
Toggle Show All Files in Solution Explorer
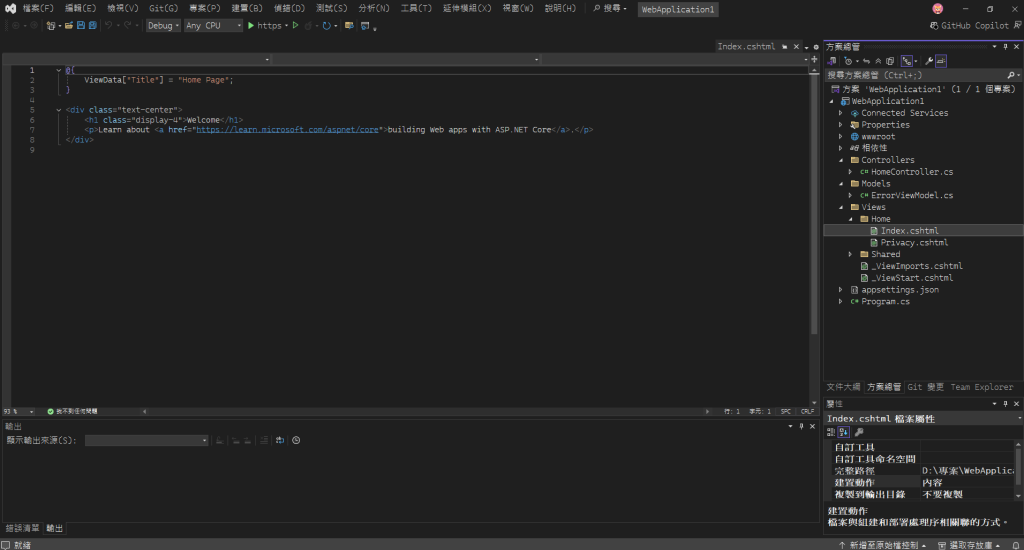point(890,61)
